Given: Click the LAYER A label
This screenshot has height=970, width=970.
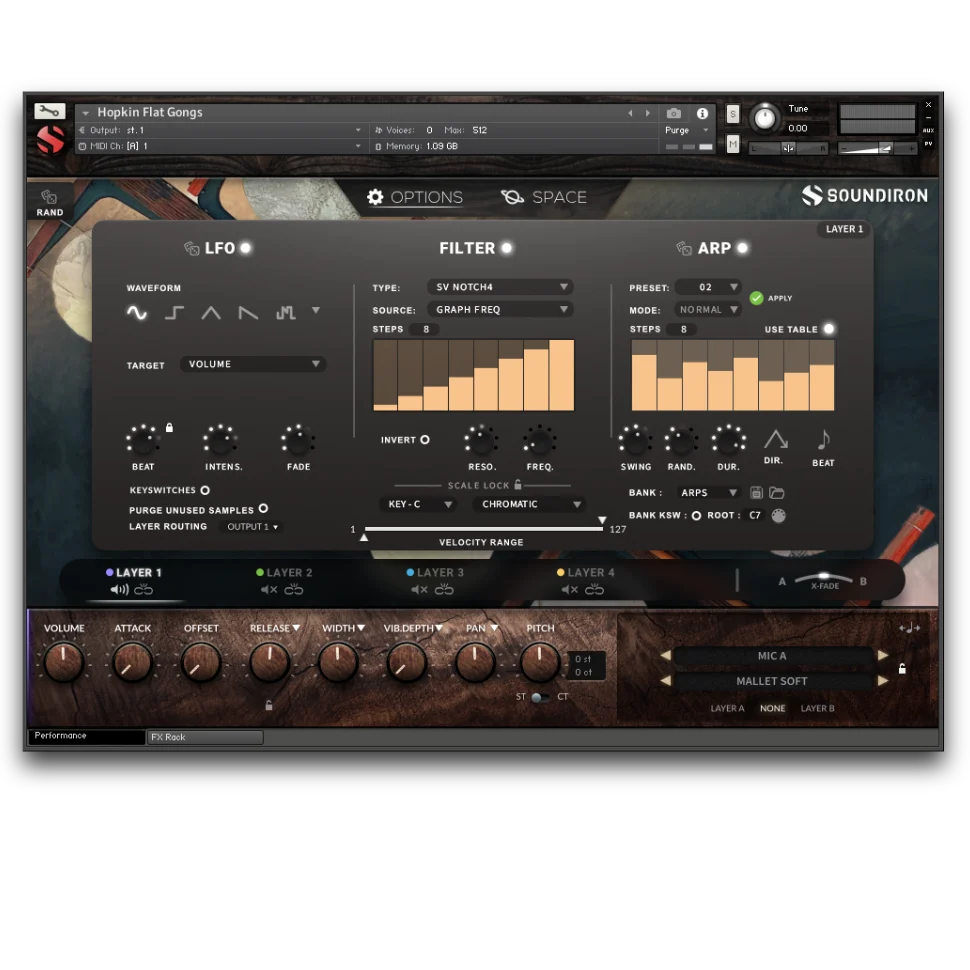Looking at the screenshot, I should 727,708.
